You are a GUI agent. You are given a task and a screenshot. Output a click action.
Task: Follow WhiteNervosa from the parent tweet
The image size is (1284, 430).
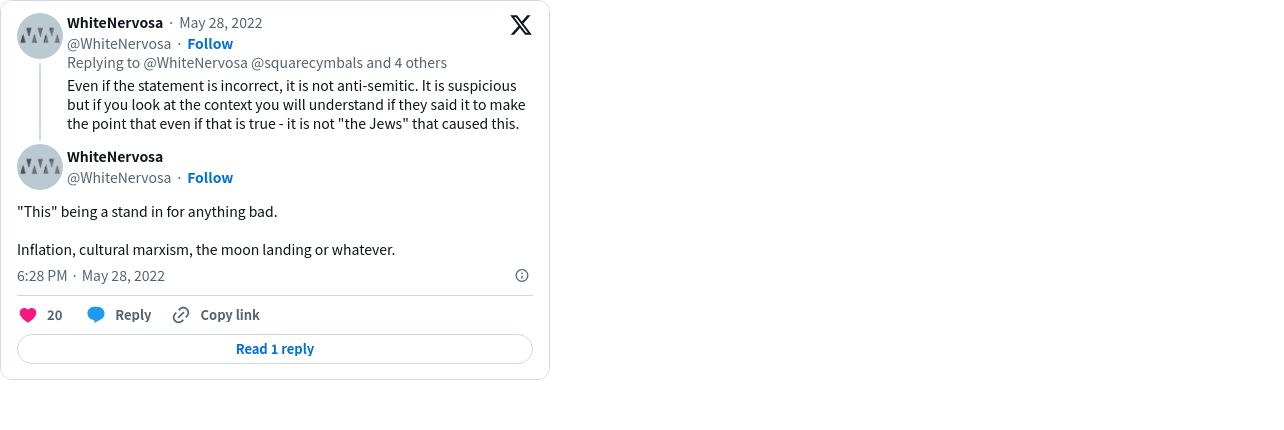tap(210, 44)
